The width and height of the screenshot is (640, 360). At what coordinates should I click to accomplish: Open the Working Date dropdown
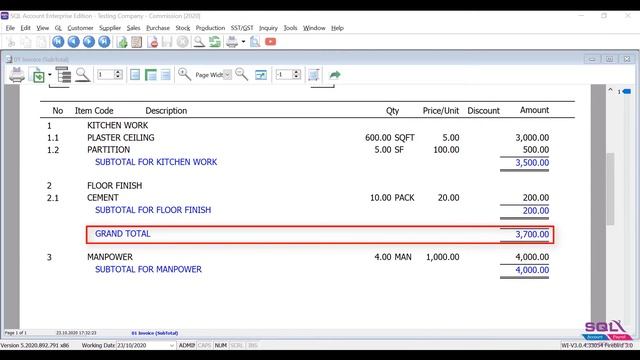click(171, 345)
